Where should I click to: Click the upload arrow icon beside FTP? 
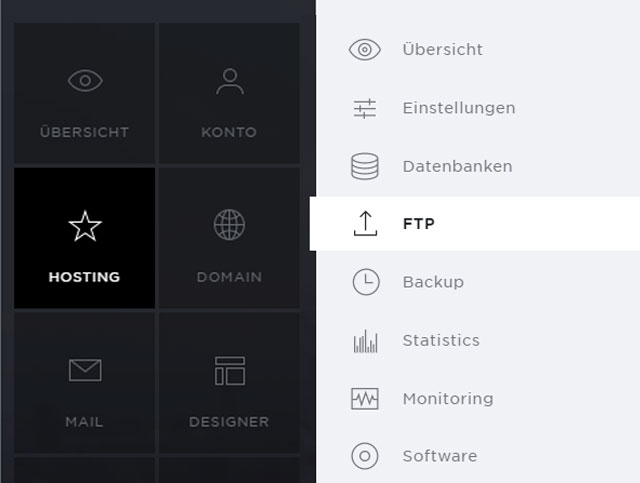tap(365, 223)
